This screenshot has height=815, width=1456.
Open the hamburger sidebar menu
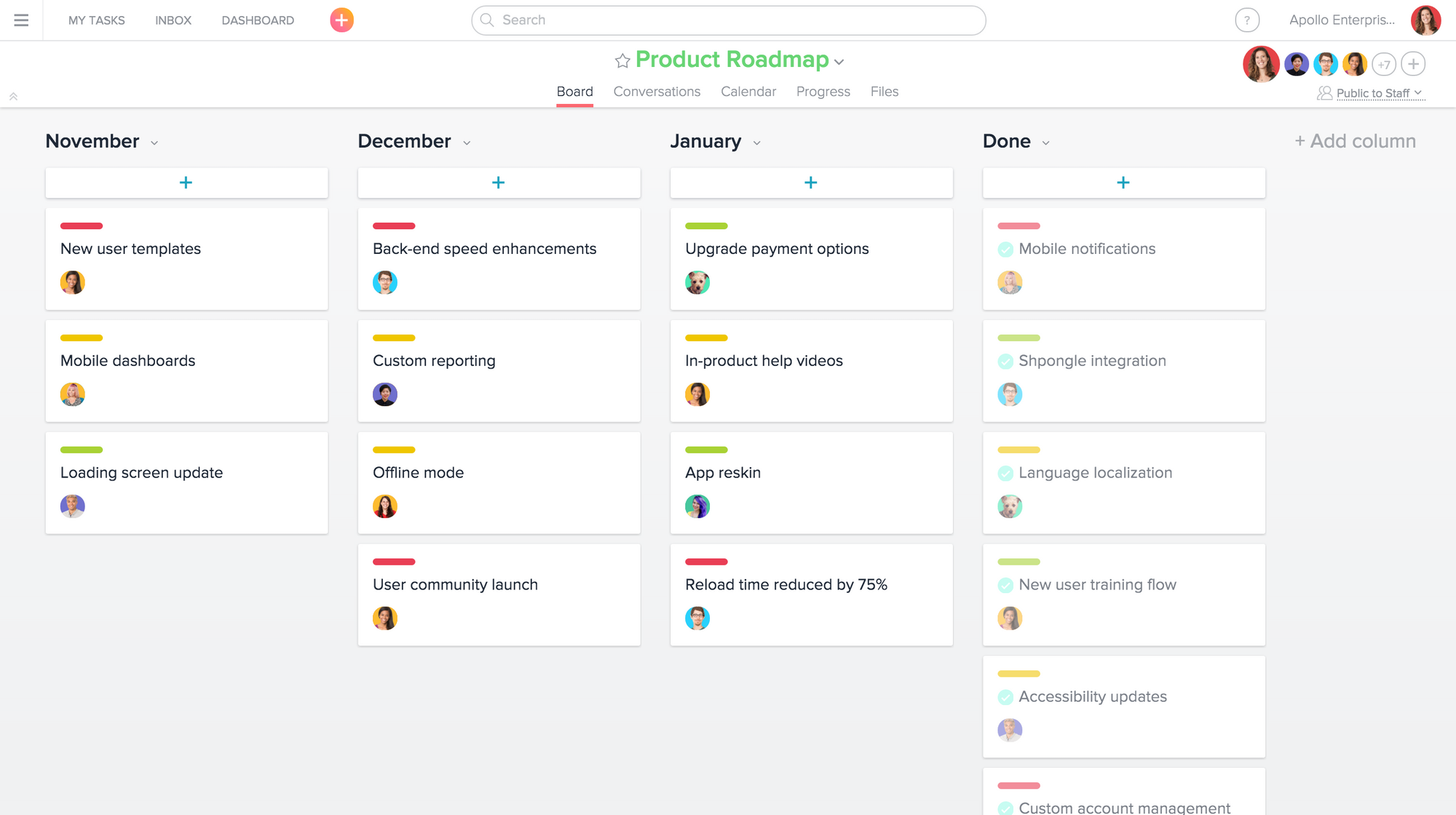21,20
